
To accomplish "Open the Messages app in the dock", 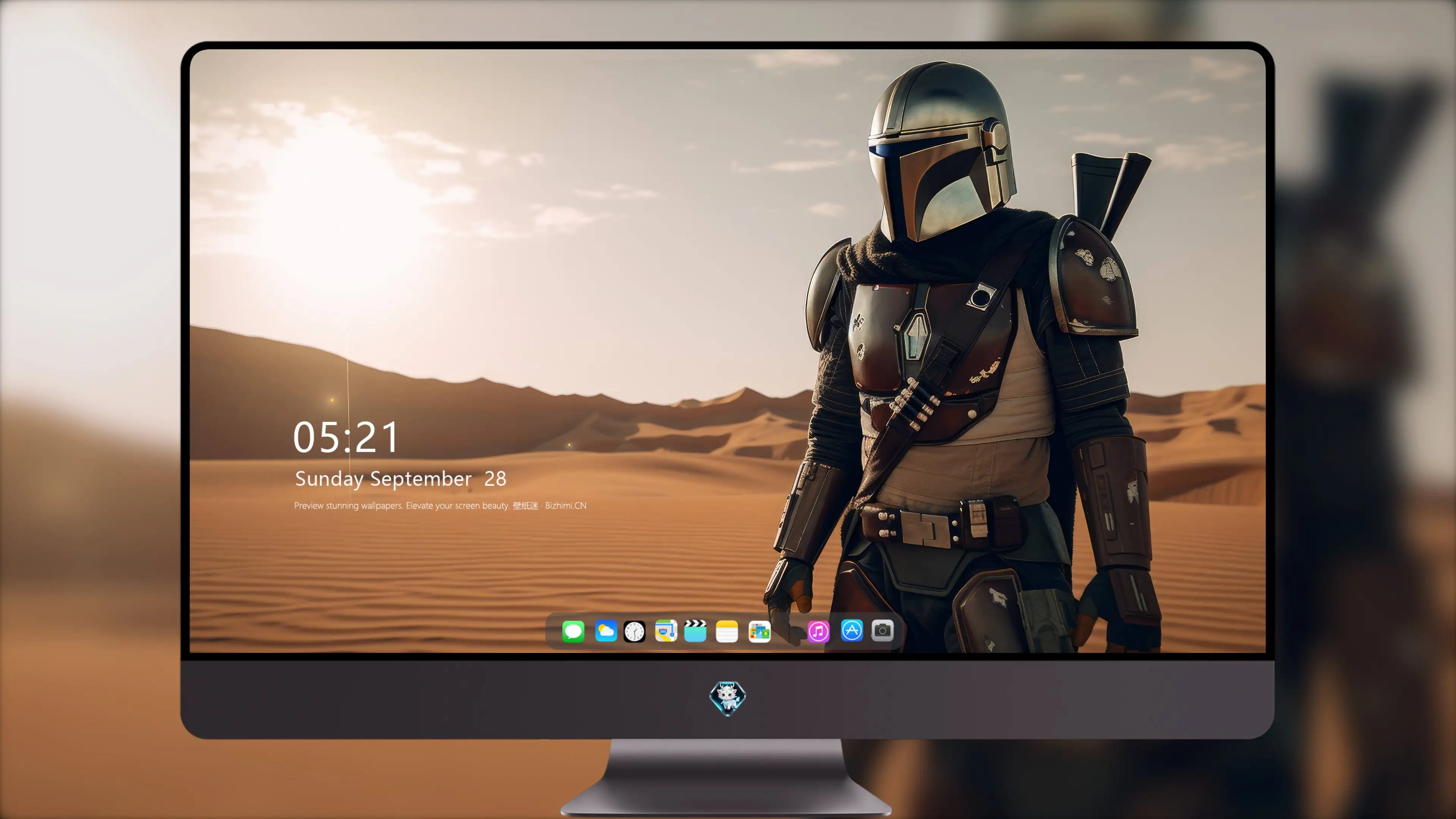I will coord(573,631).
